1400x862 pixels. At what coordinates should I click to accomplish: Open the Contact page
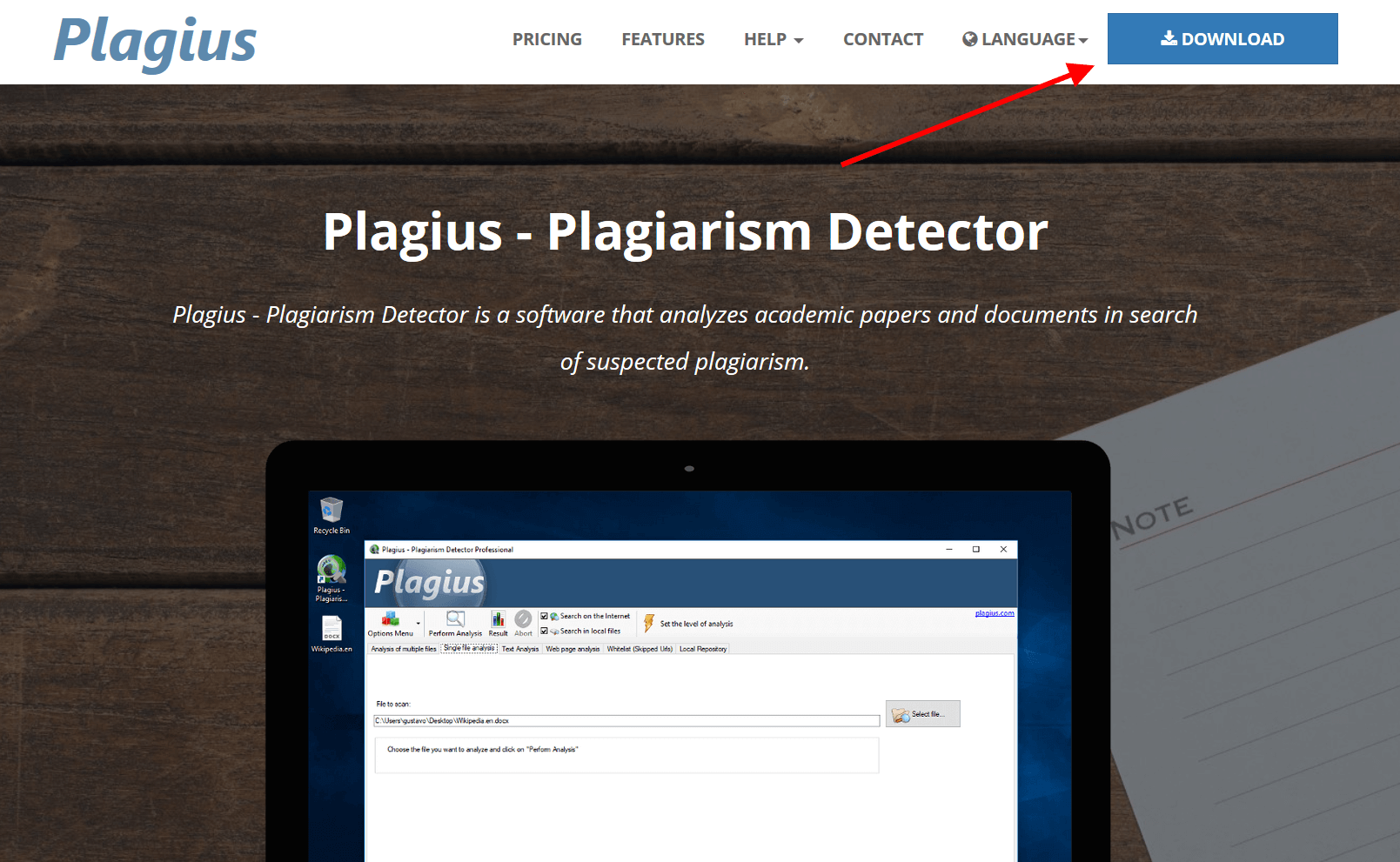tap(883, 39)
